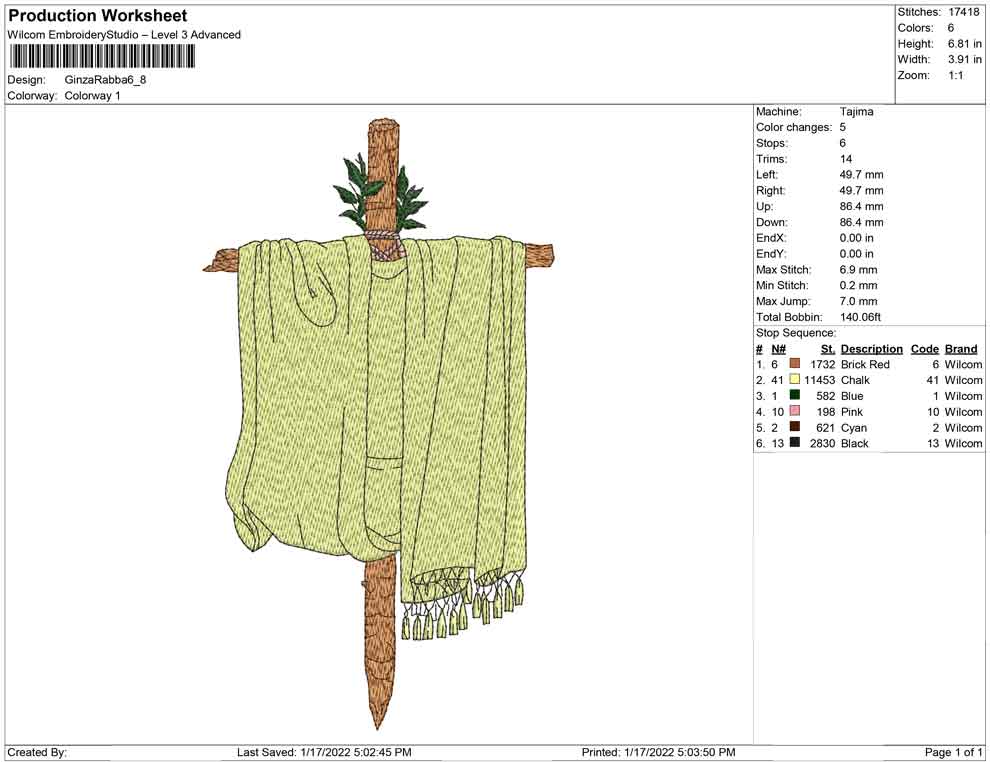This screenshot has width=990, height=762.
Task: Click the Production Worksheet title
Action: tap(97, 16)
